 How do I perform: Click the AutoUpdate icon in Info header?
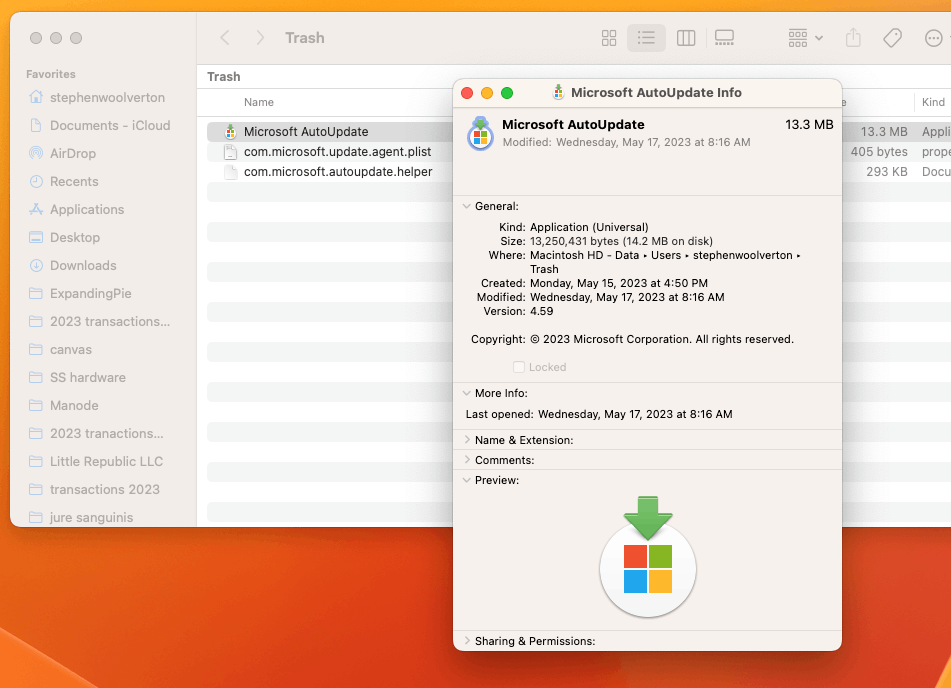click(x=480, y=133)
